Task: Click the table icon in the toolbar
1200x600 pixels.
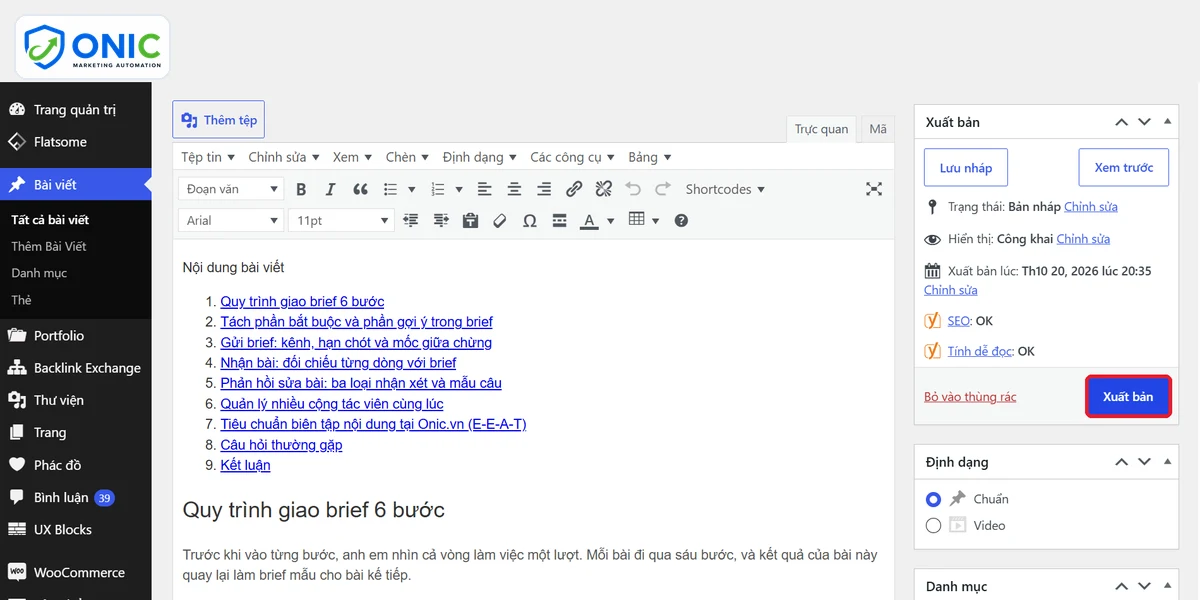Action: pos(637,220)
